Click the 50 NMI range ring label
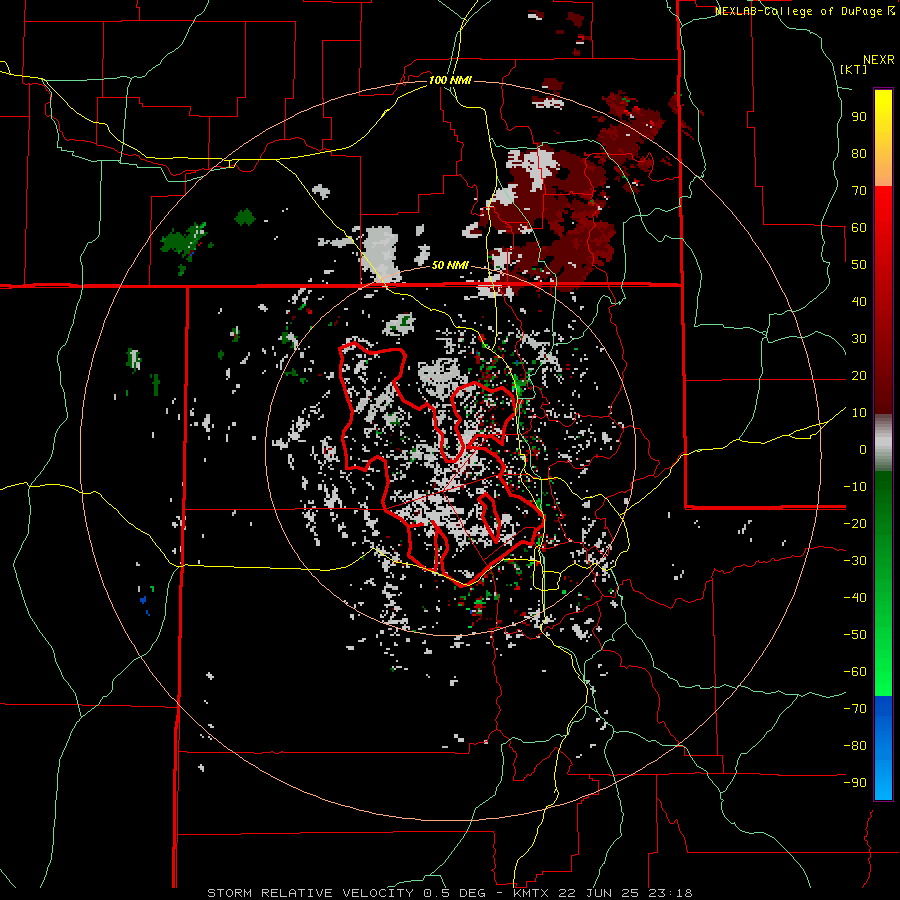The image size is (900, 900). pos(450,265)
